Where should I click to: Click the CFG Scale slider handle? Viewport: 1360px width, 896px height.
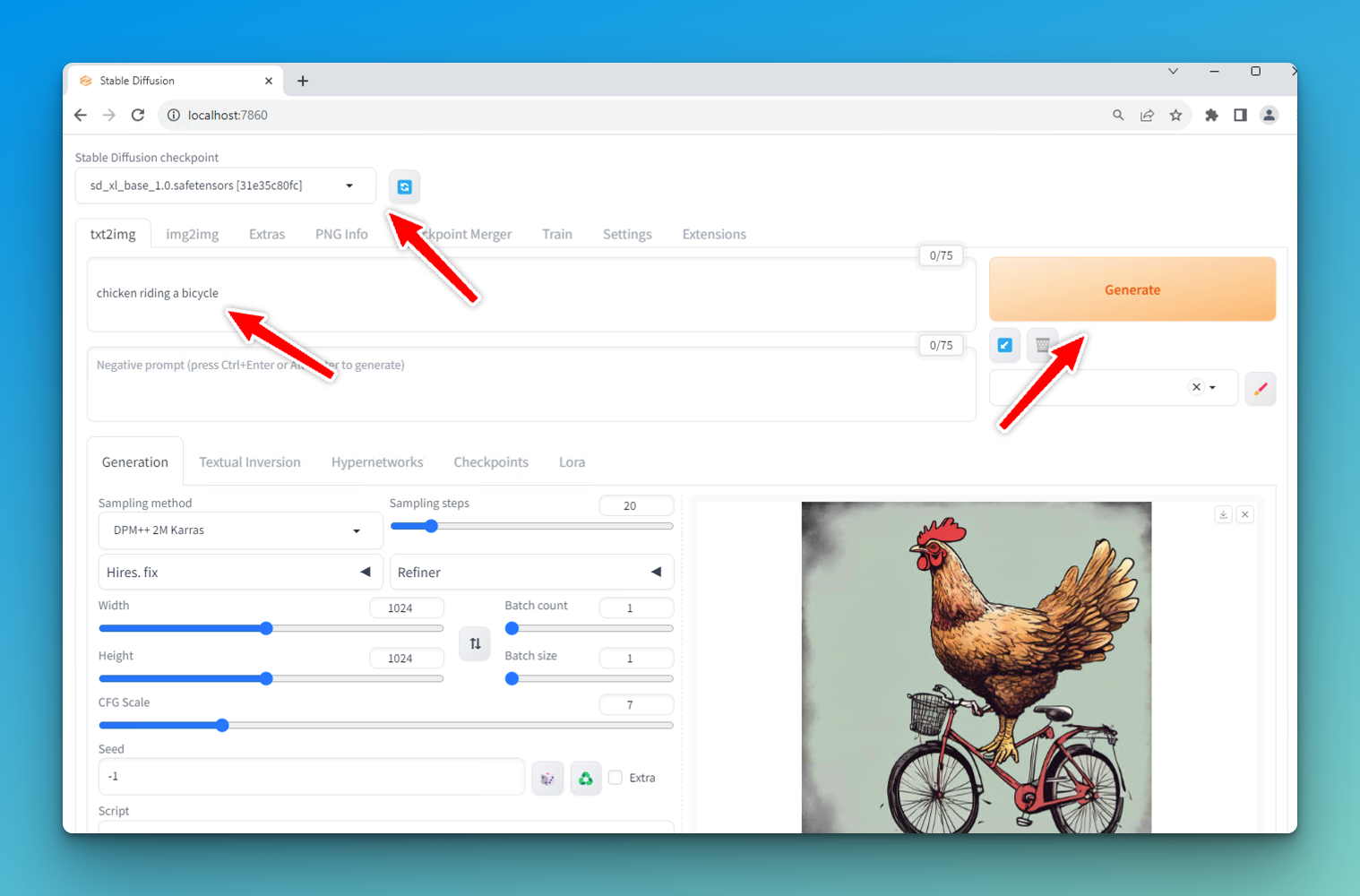coord(222,725)
